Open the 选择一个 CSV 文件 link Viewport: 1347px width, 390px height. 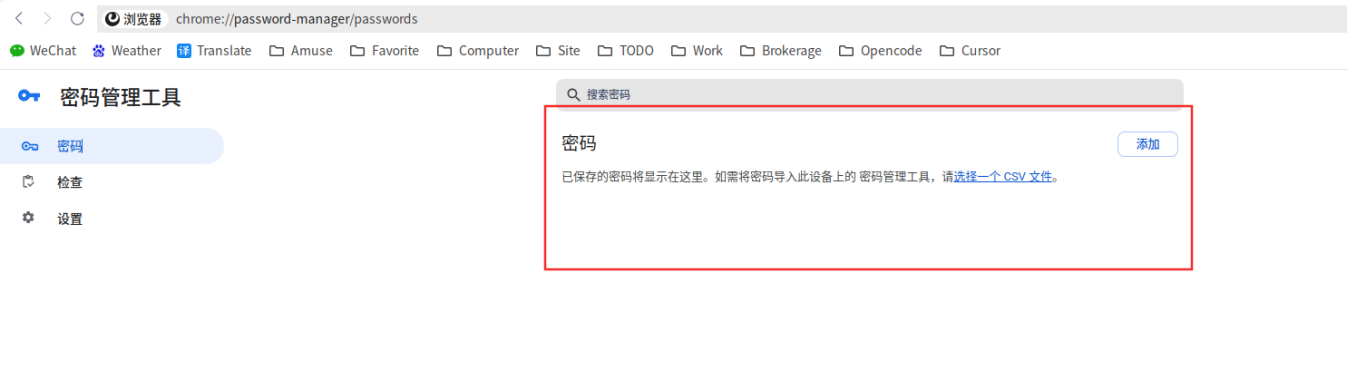pos(1003,177)
